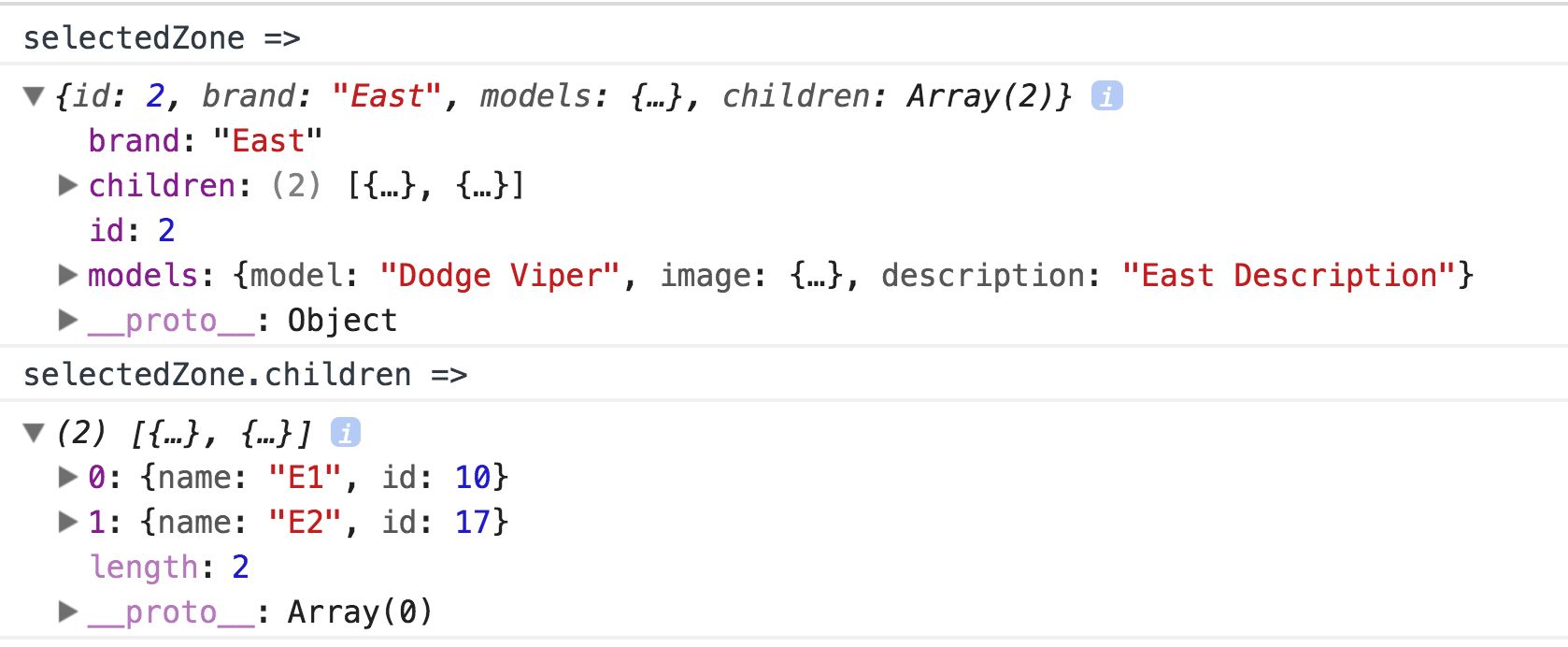Select the brand: "East" property row
1568x647 pixels.
206,141
